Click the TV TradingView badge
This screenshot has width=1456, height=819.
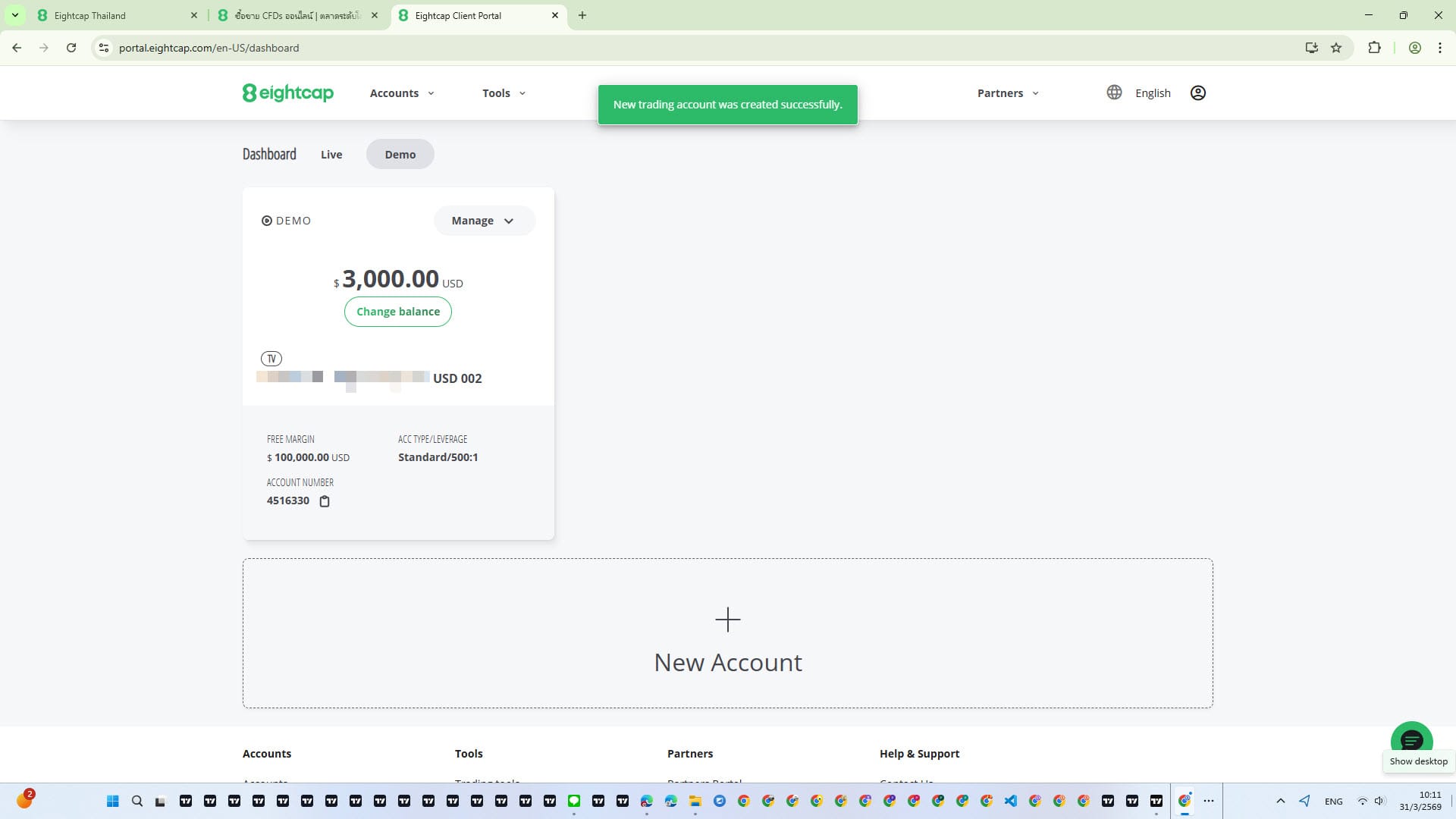[x=271, y=359]
